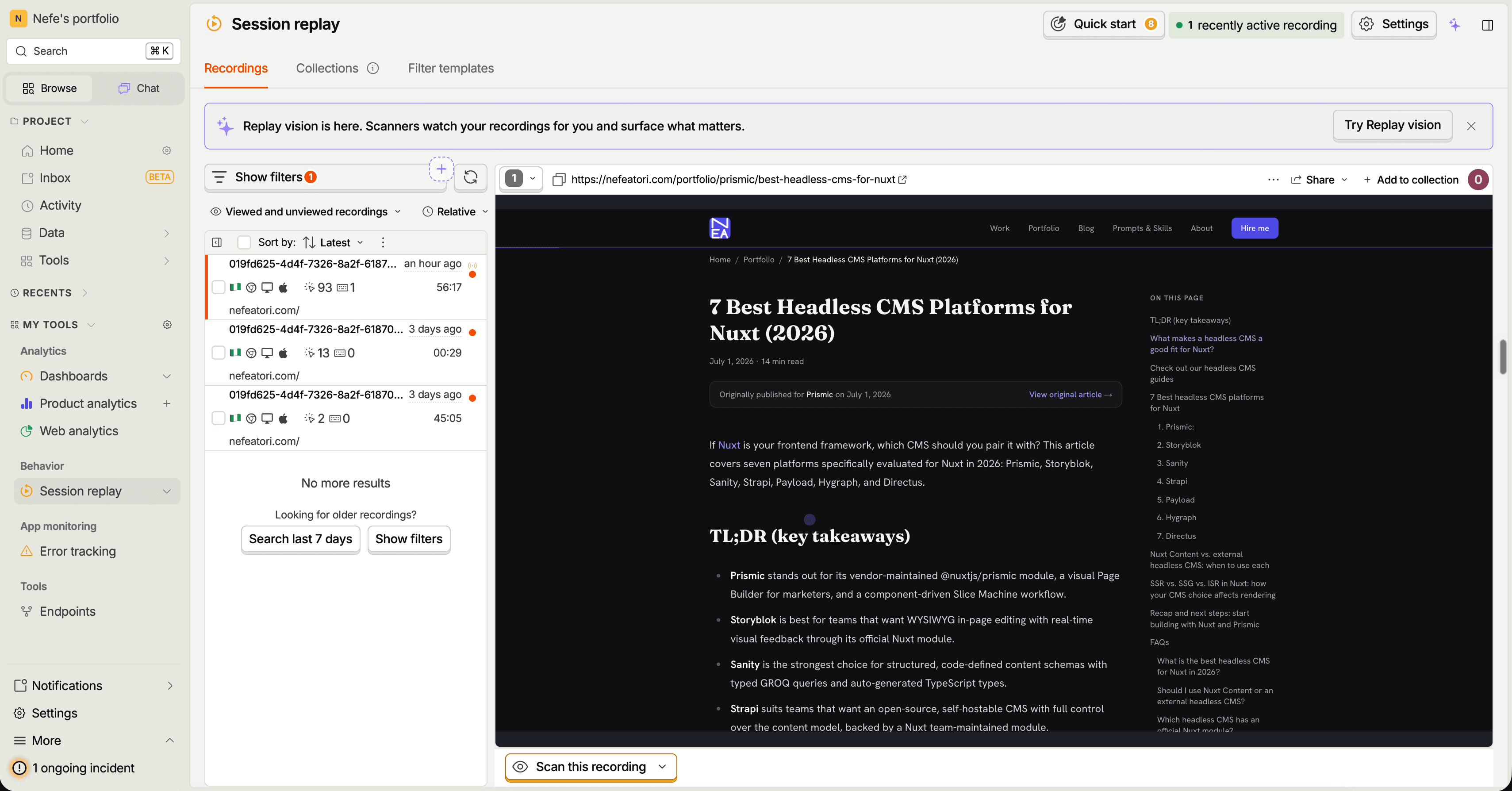Screen dimensions: 1512x791
Task: Change the Sort by Latest dropdown
Action: 334,242
